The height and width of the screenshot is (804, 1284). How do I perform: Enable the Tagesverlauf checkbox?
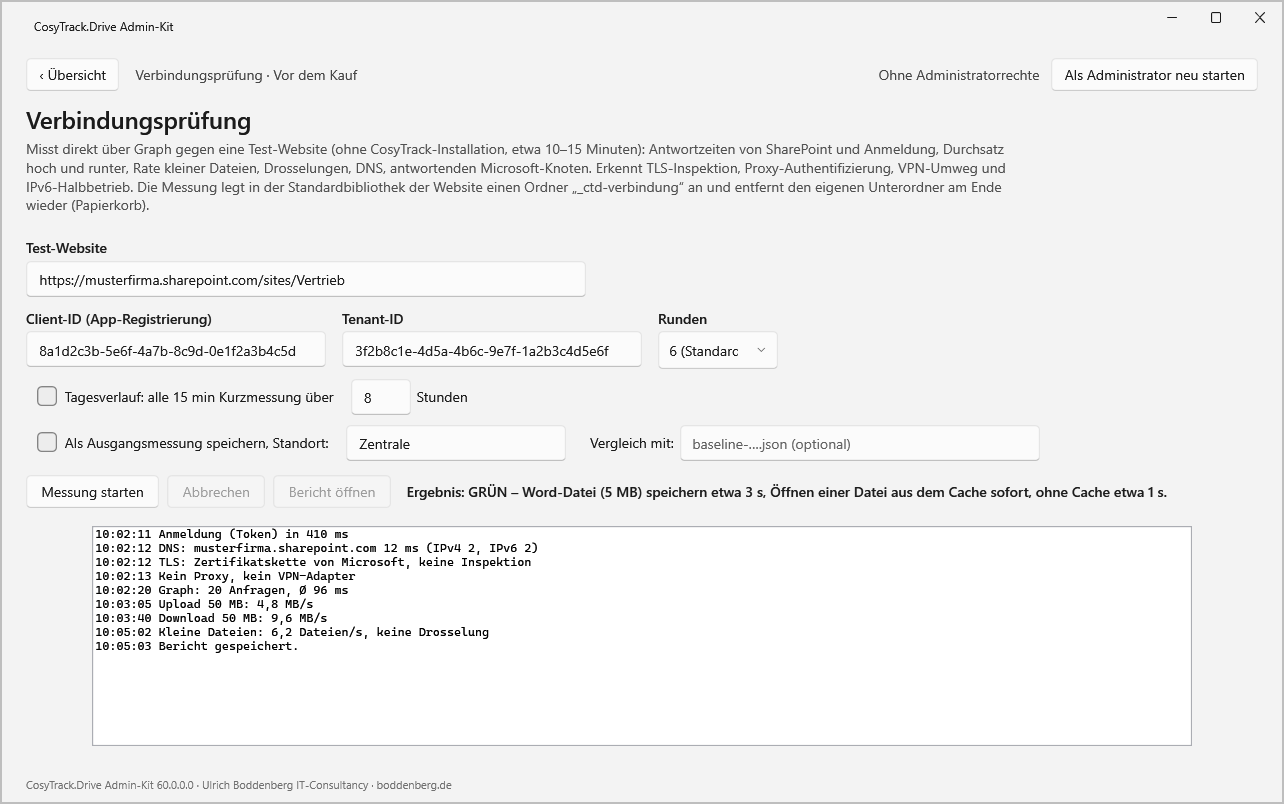[x=47, y=396]
